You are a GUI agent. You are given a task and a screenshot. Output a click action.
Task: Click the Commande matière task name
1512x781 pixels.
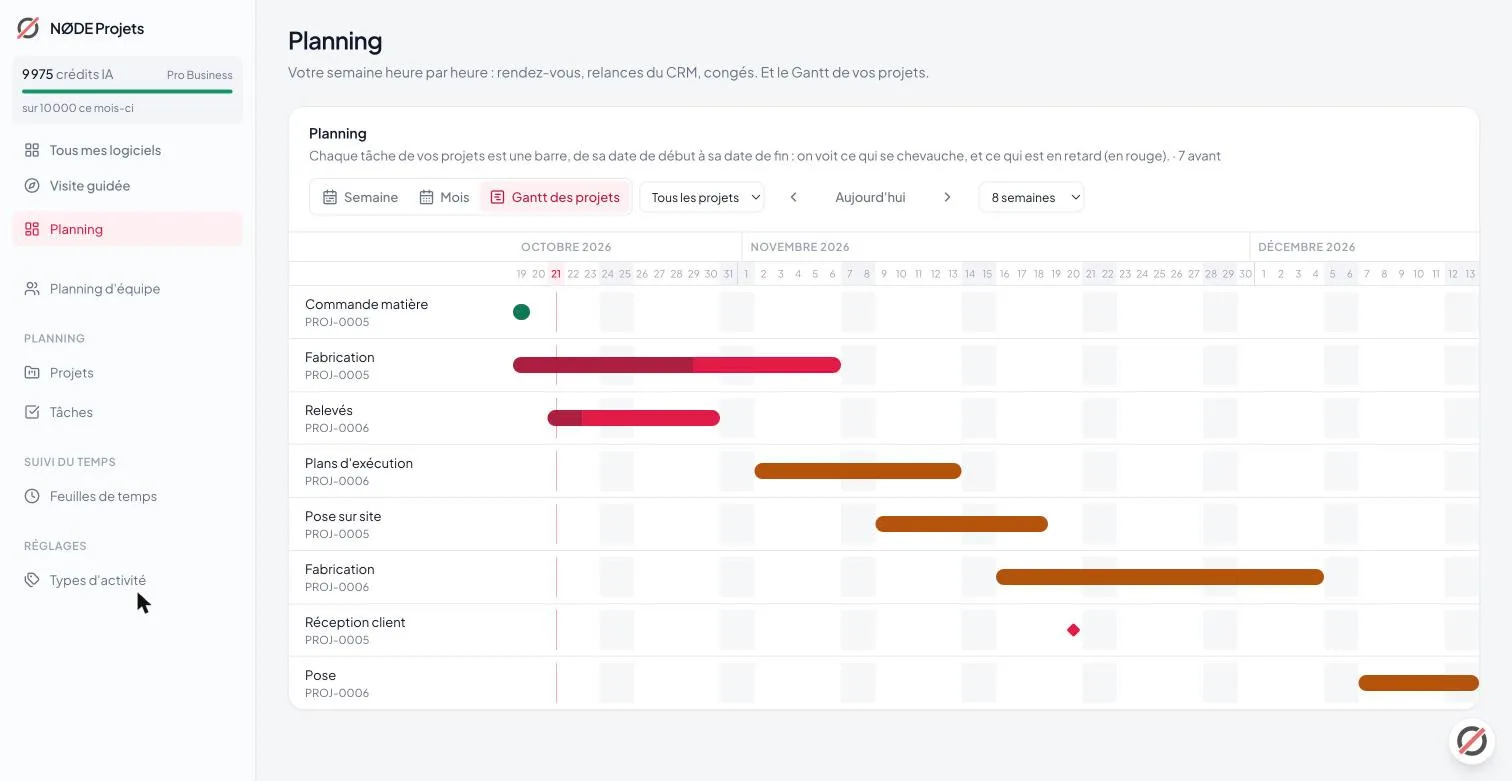pyautogui.click(x=366, y=304)
